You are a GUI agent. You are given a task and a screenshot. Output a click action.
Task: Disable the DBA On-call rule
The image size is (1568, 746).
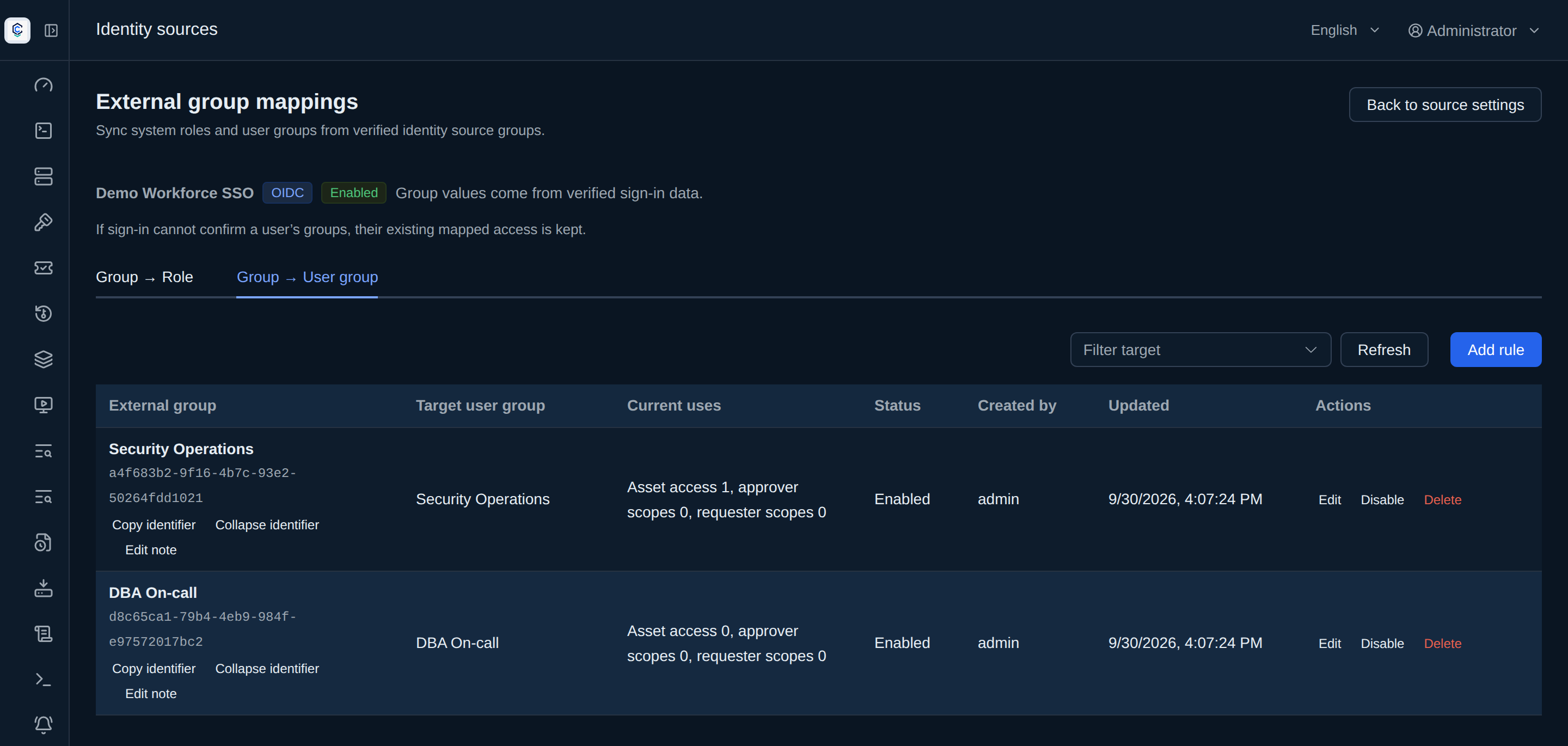[x=1382, y=644]
